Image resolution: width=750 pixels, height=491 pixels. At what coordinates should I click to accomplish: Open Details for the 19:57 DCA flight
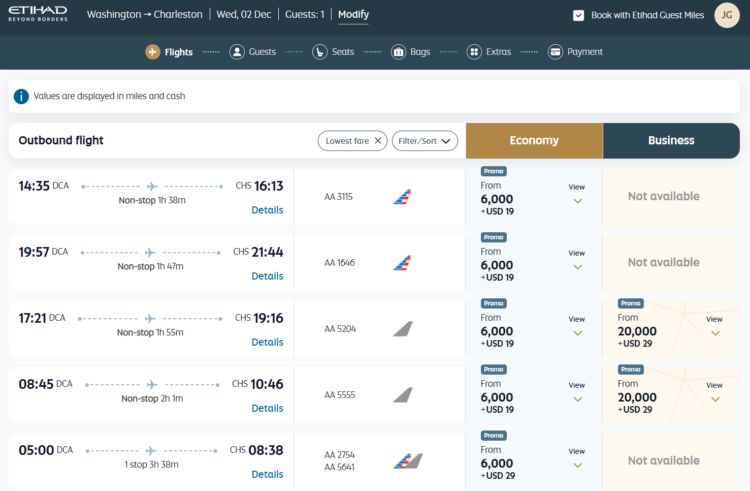tap(267, 276)
